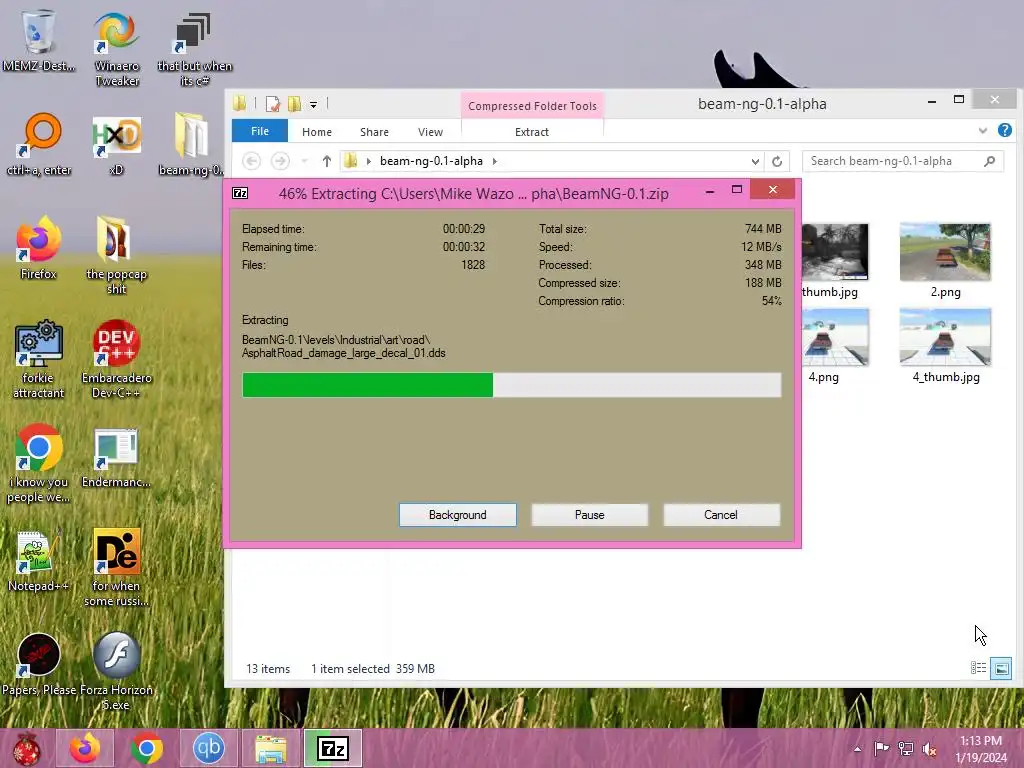Viewport: 1024px width, 768px height.
Task: Open the MEMZ-Dest... desktop label
Action: click(x=39, y=66)
